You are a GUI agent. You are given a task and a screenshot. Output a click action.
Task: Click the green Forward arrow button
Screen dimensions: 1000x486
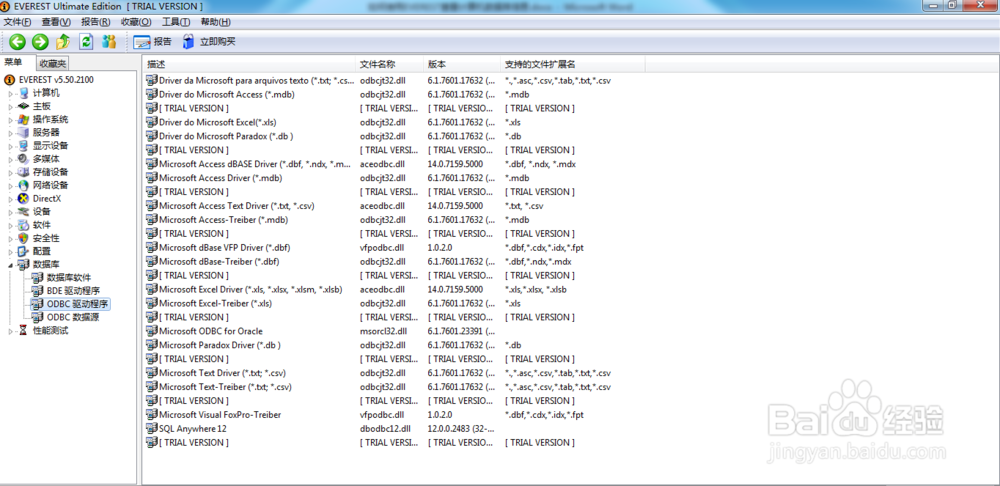40,42
